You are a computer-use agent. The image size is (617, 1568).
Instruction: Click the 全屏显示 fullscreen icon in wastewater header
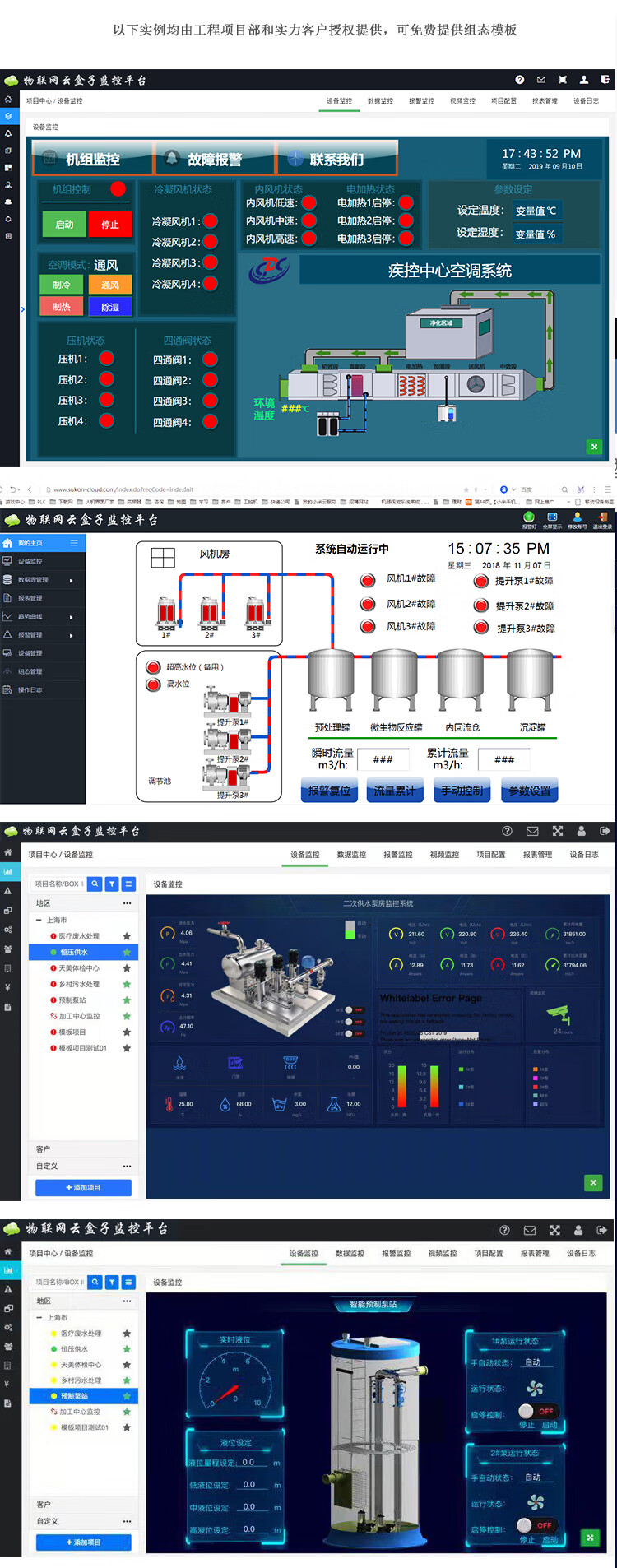(x=552, y=517)
